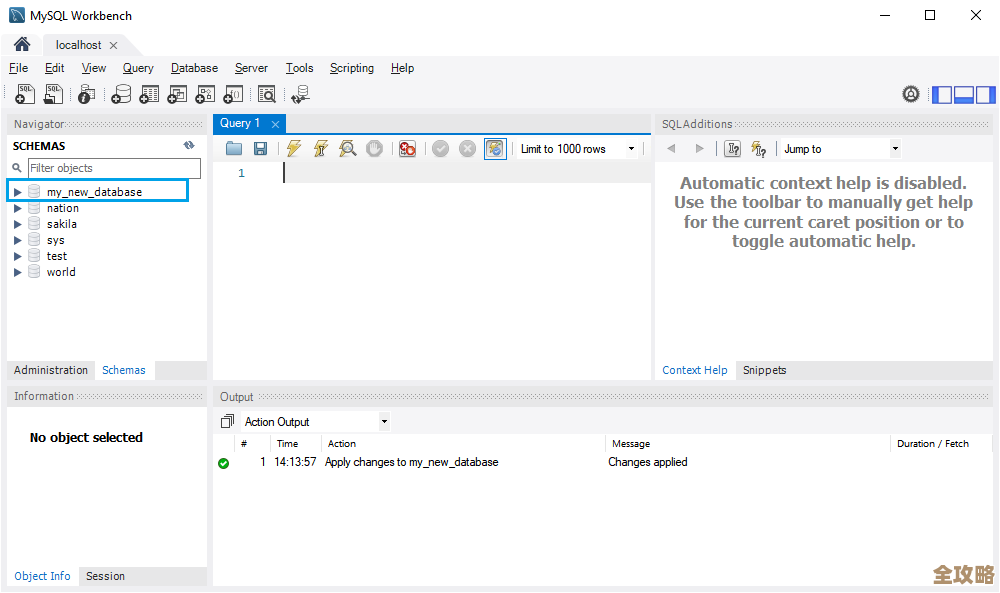Open a SQL script file folder icon

pyautogui.click(x=234, y=149)
